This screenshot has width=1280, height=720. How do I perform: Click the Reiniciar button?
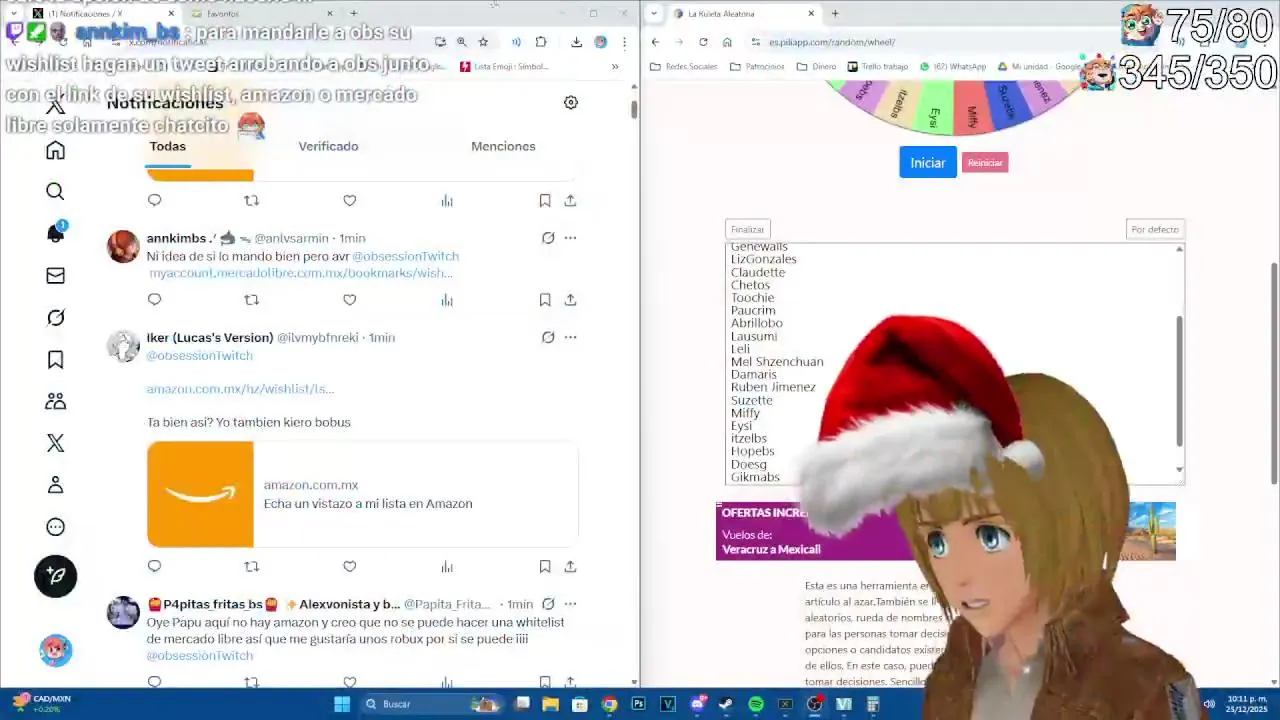tap(985, 162)
